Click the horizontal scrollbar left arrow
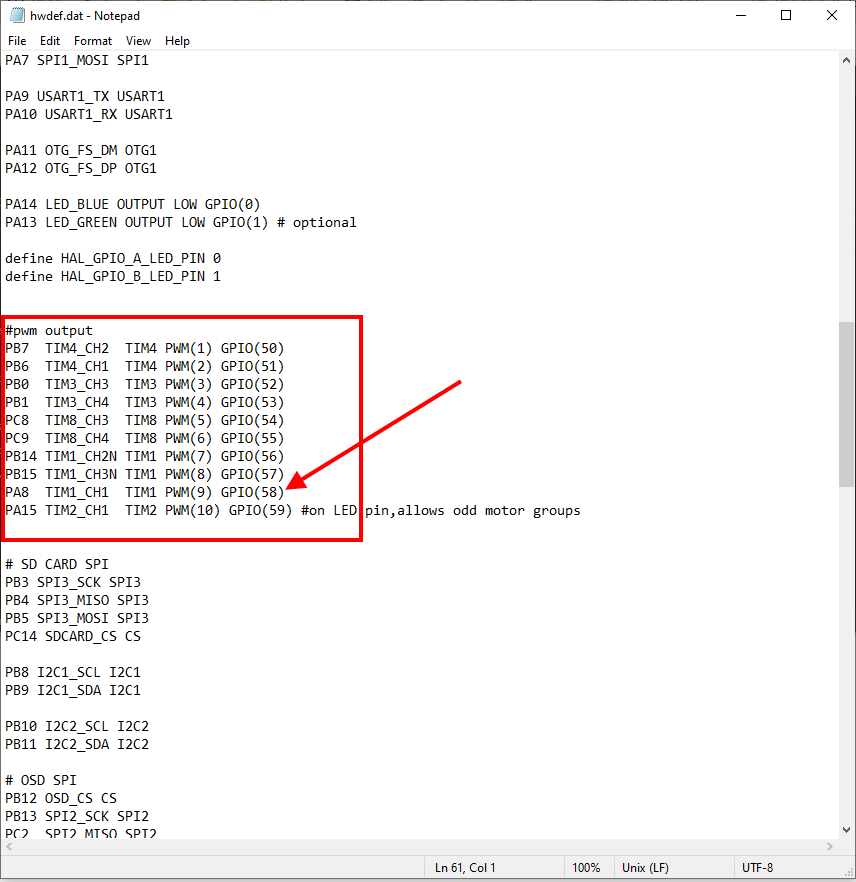This screenshot has height=882, width=856. (x=8, y=848)
